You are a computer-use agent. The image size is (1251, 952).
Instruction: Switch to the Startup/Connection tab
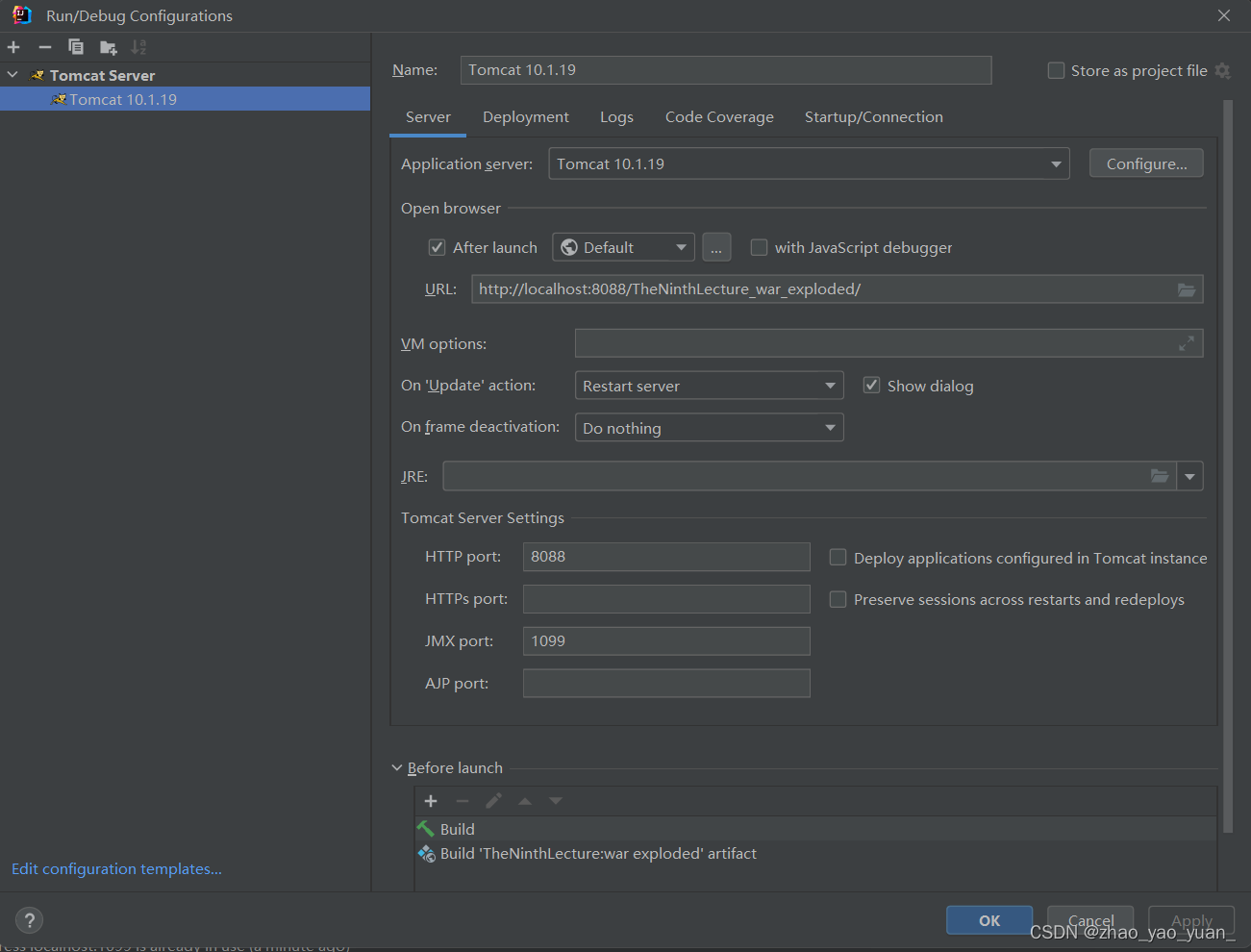(874, 117)
